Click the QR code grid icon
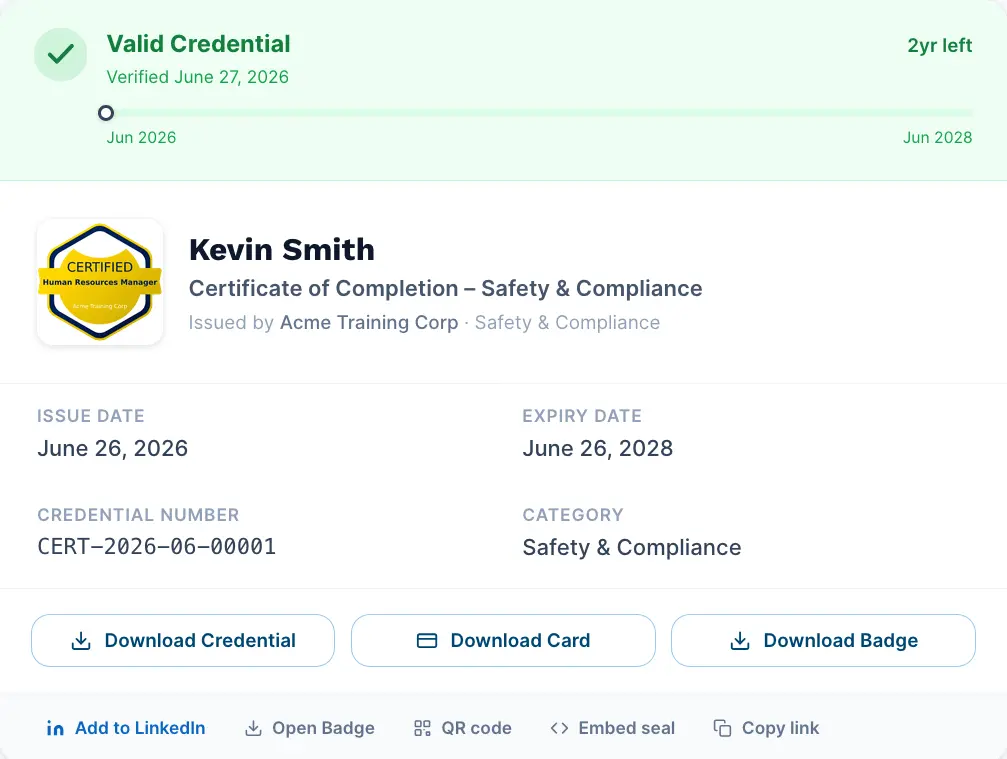This screenshot has height=759, width=1007. (423, 728)
